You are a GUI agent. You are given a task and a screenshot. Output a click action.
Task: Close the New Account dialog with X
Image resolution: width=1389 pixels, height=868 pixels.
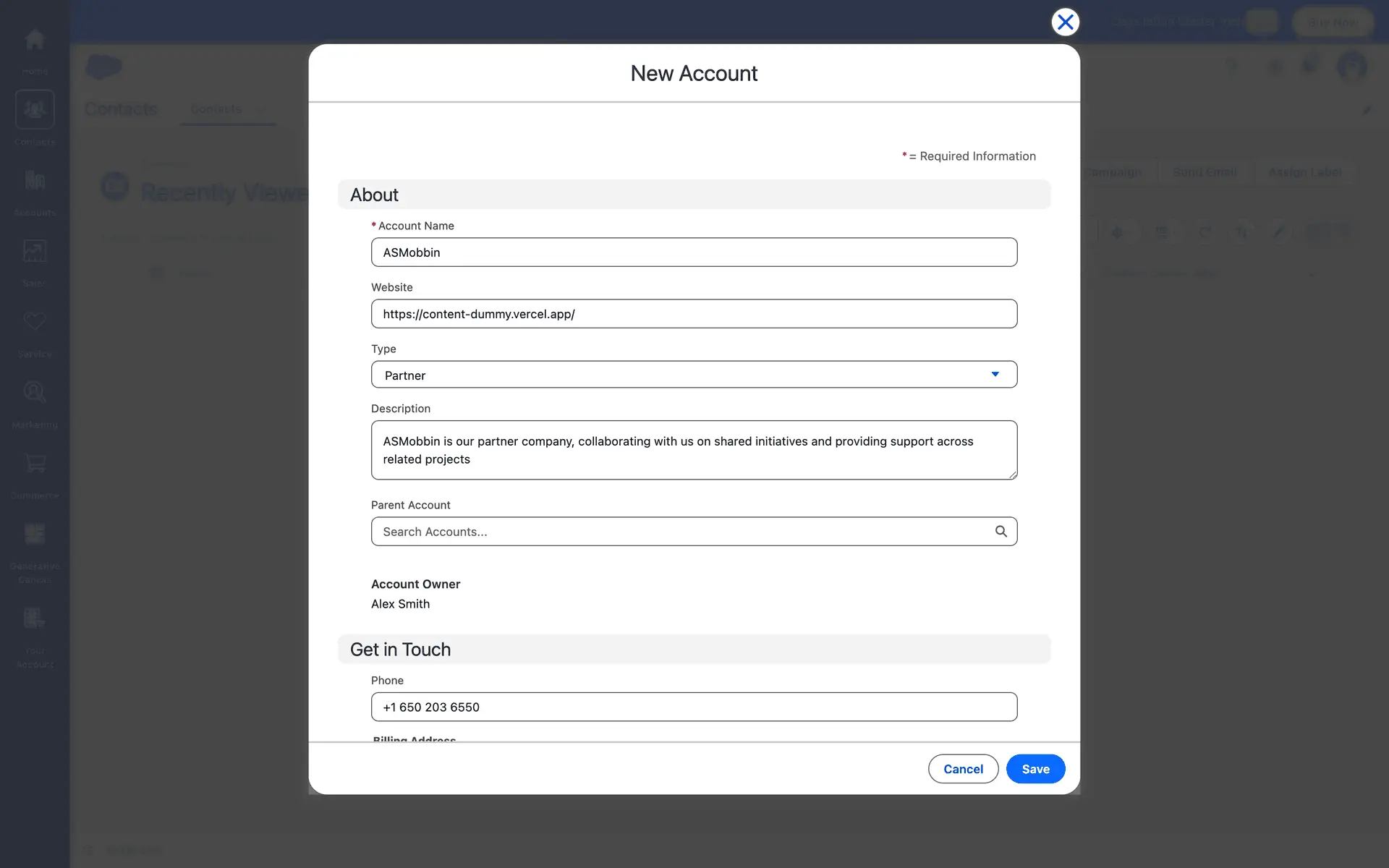coord(1065,22)
